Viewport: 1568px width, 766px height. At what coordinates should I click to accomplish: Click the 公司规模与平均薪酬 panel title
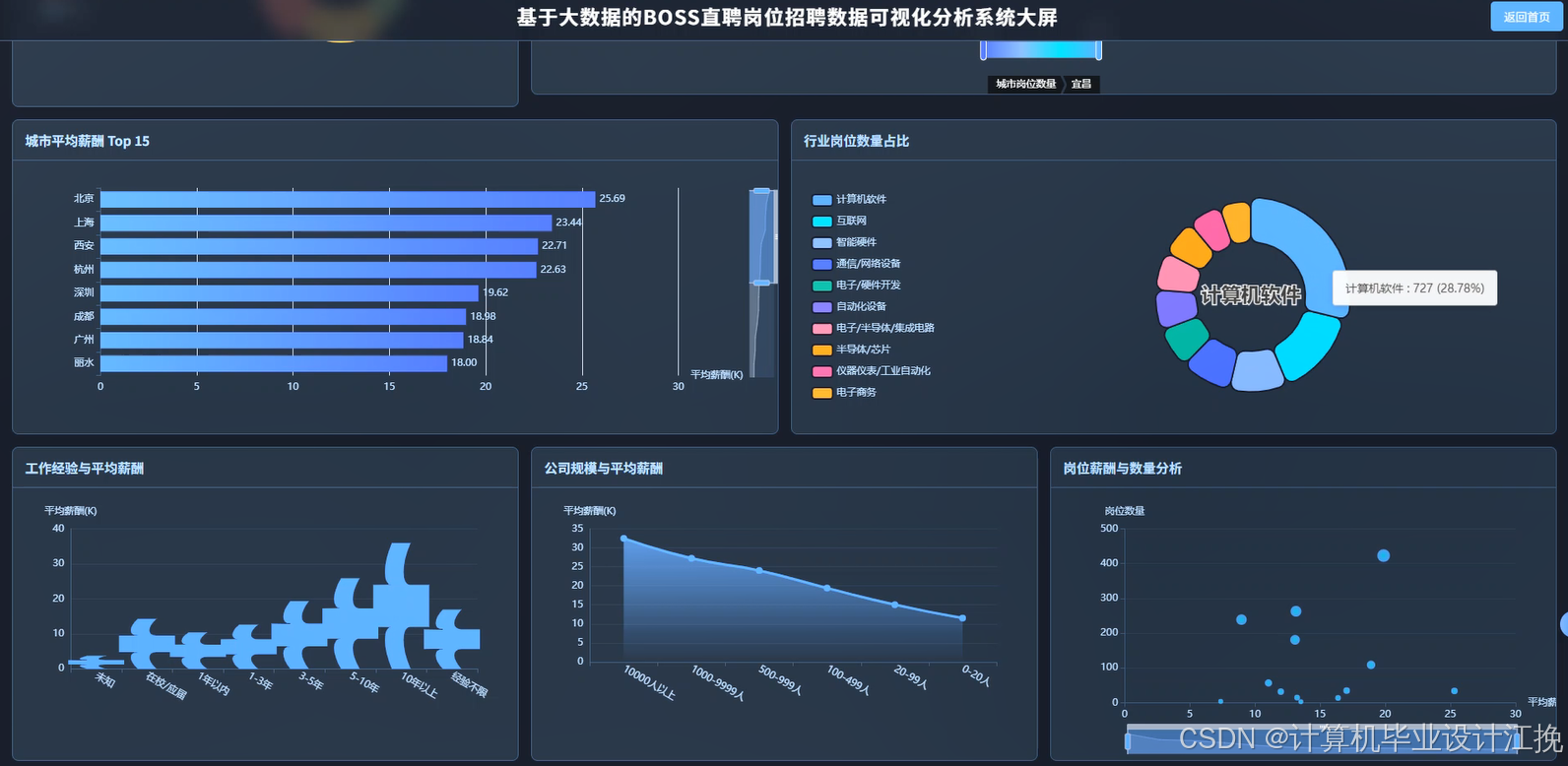tap(604, 469)
